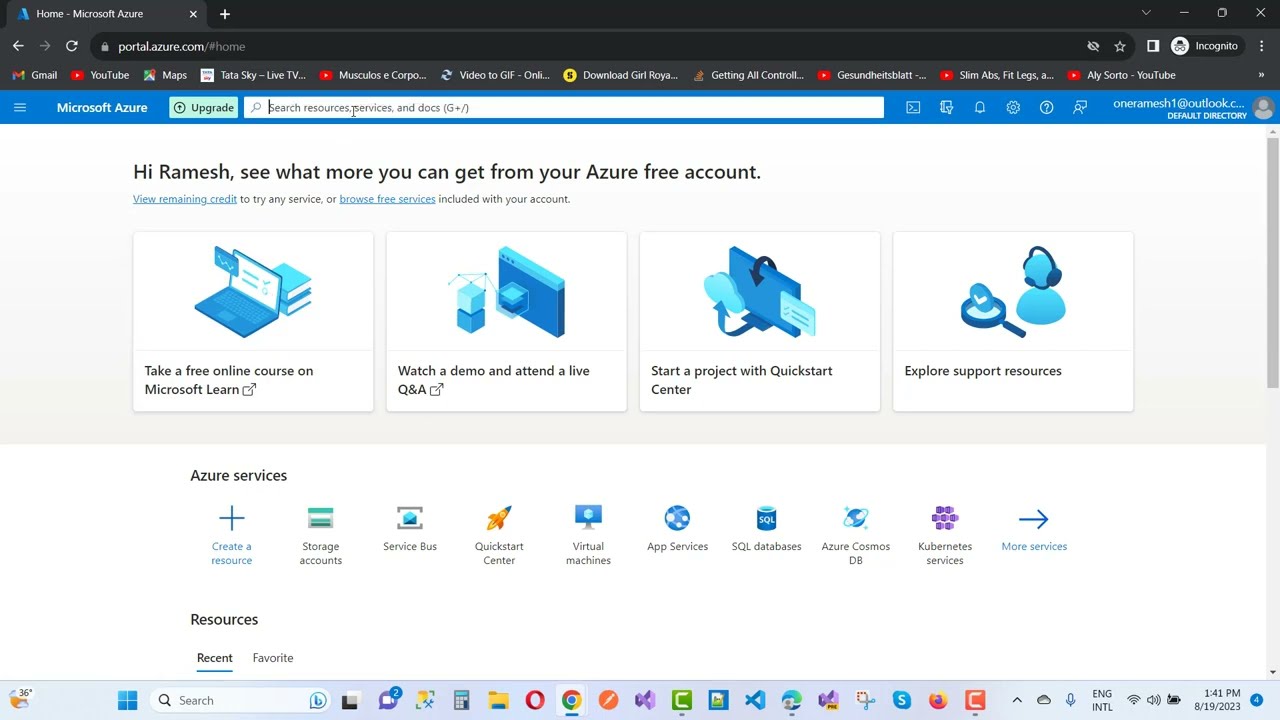Open App Services
Viewport: 1280px width, 720px height.
677,528
